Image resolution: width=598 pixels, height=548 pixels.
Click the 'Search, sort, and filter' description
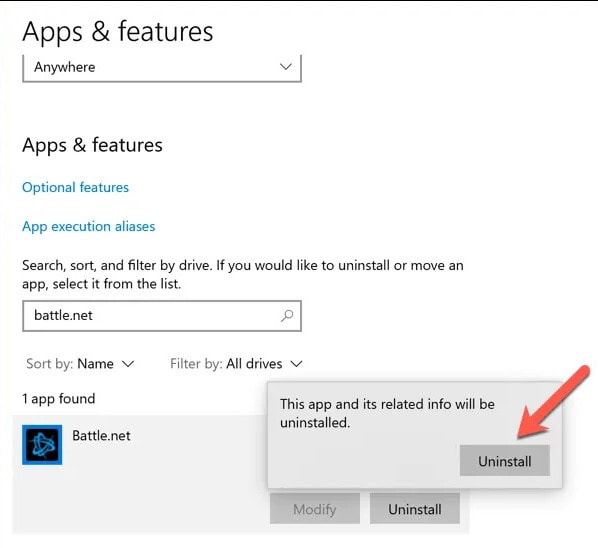coord(243,274)
